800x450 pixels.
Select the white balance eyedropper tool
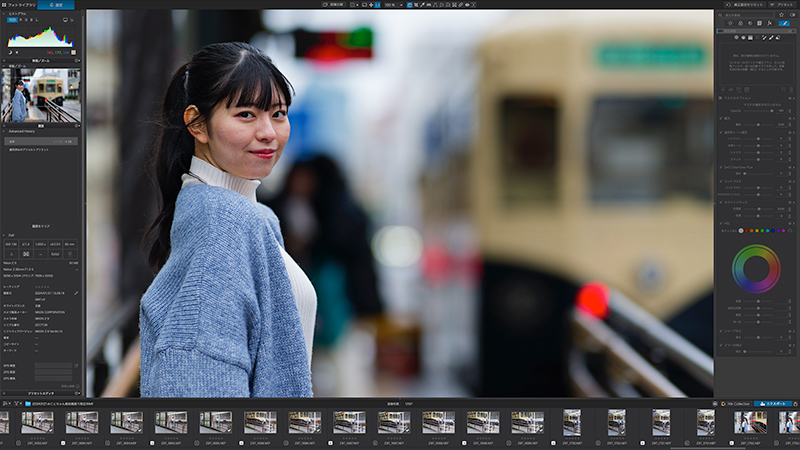click(x=422, y=5)
